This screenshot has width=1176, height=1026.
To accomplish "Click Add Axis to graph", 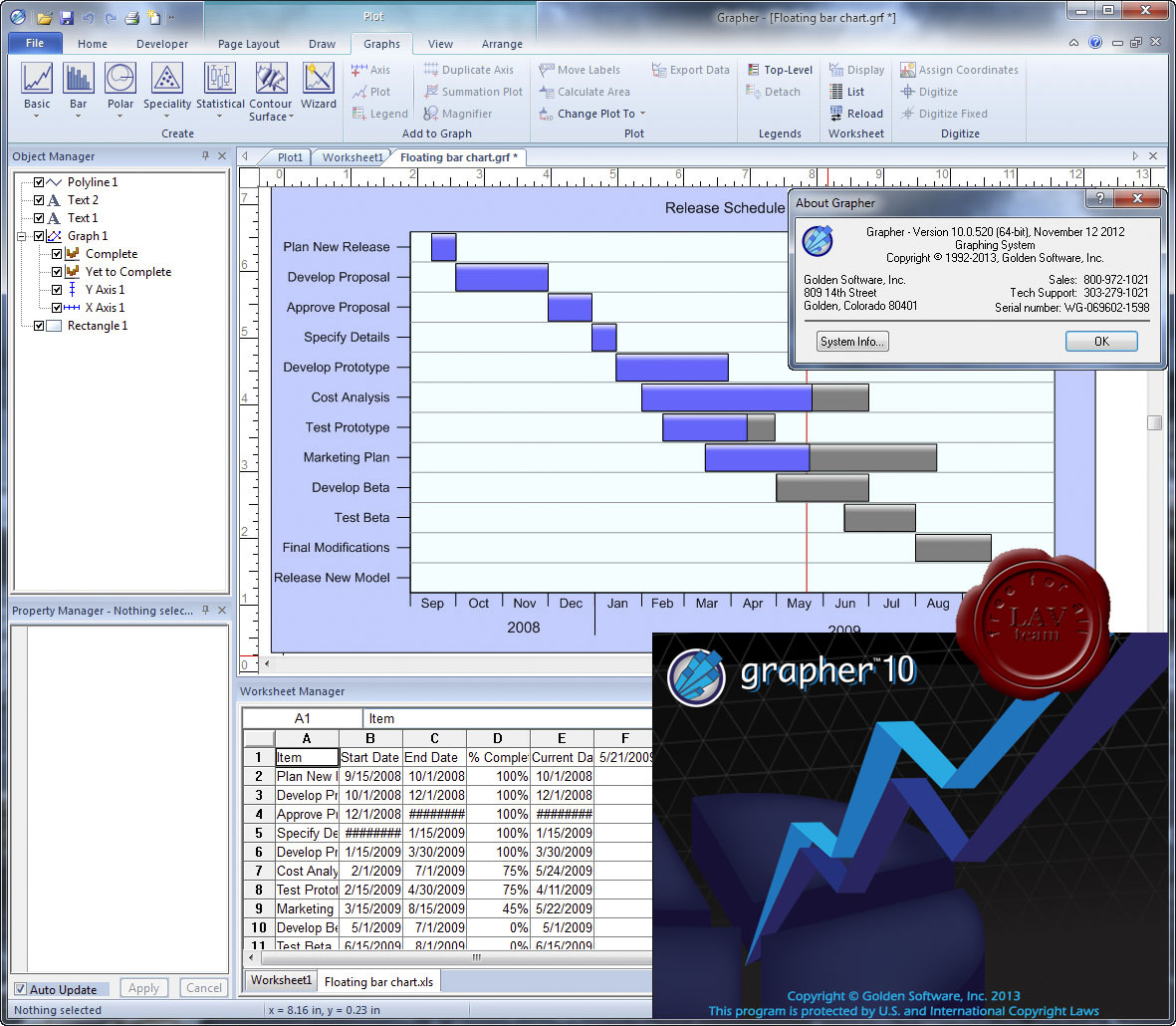I will tap(371, 70).
